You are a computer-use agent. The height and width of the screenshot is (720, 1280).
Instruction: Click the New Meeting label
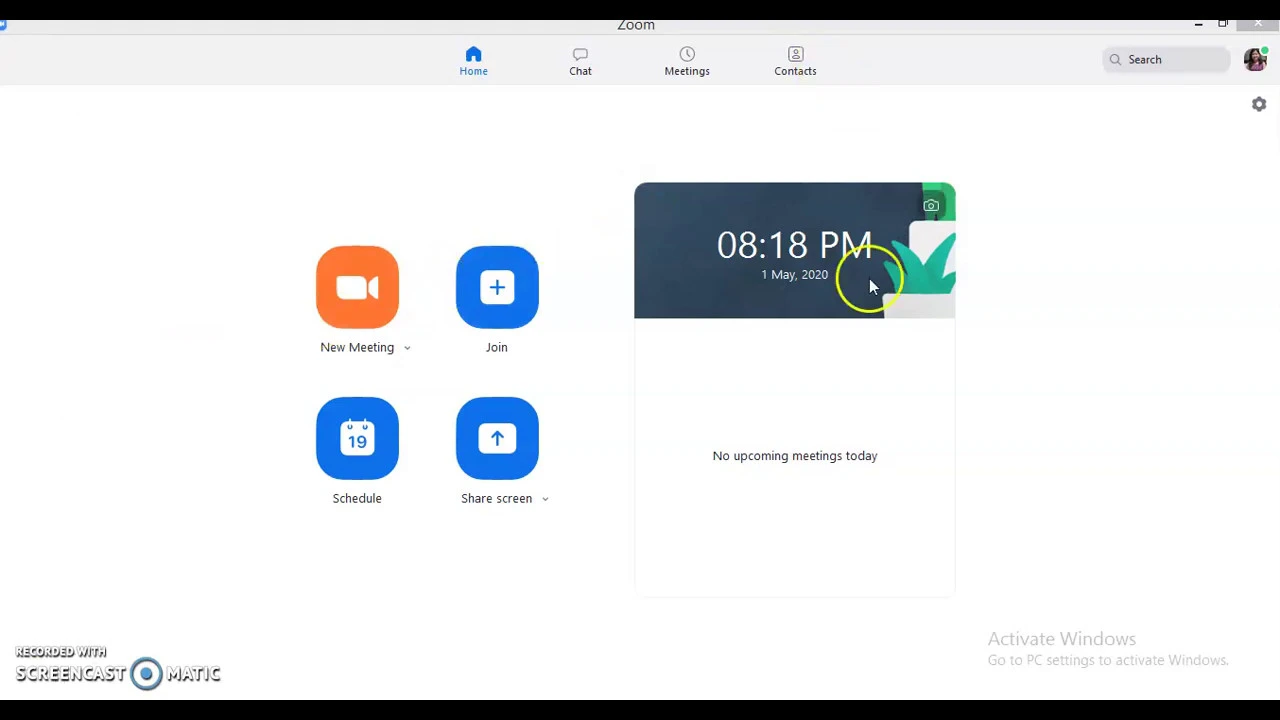tap(357, 347)
